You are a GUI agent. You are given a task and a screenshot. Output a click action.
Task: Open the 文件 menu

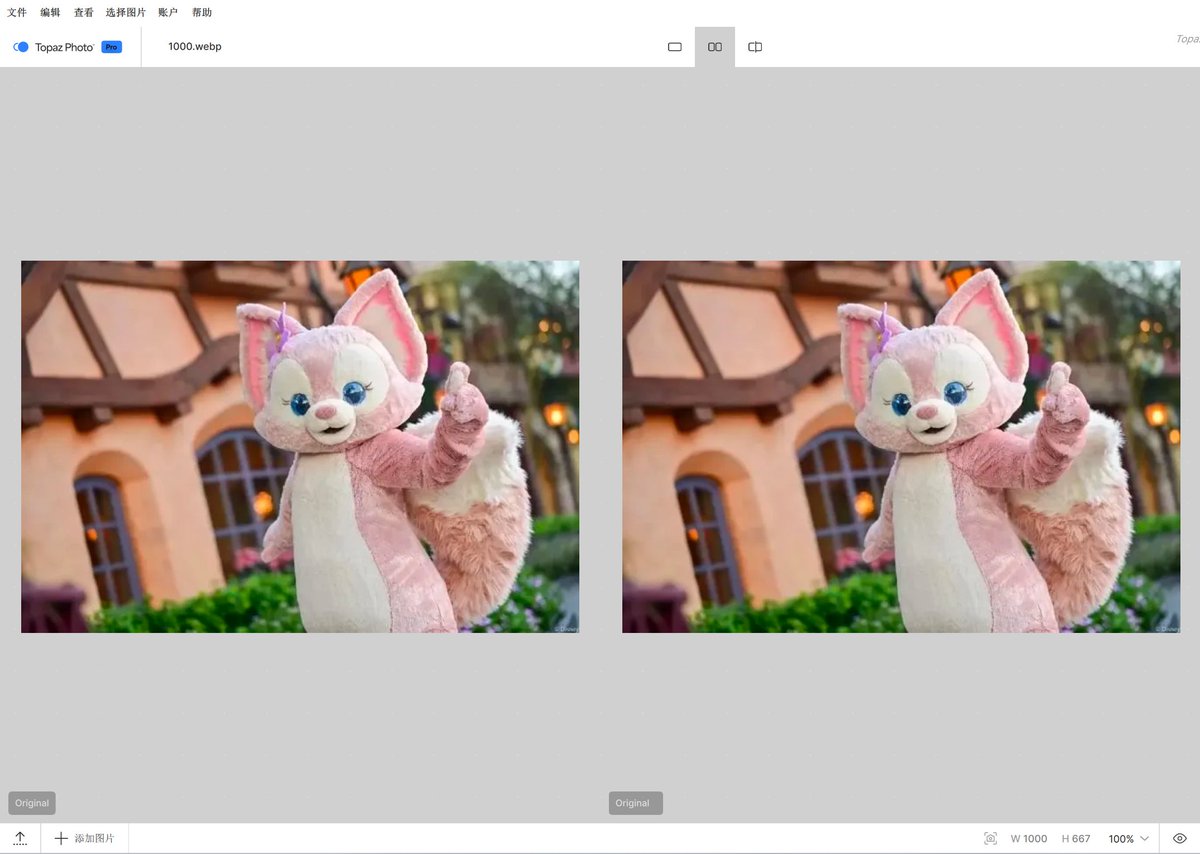pos(17,13)
